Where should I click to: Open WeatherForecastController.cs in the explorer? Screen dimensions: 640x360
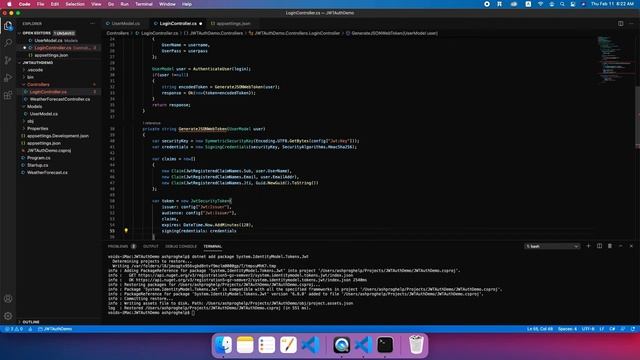point(60,99)
